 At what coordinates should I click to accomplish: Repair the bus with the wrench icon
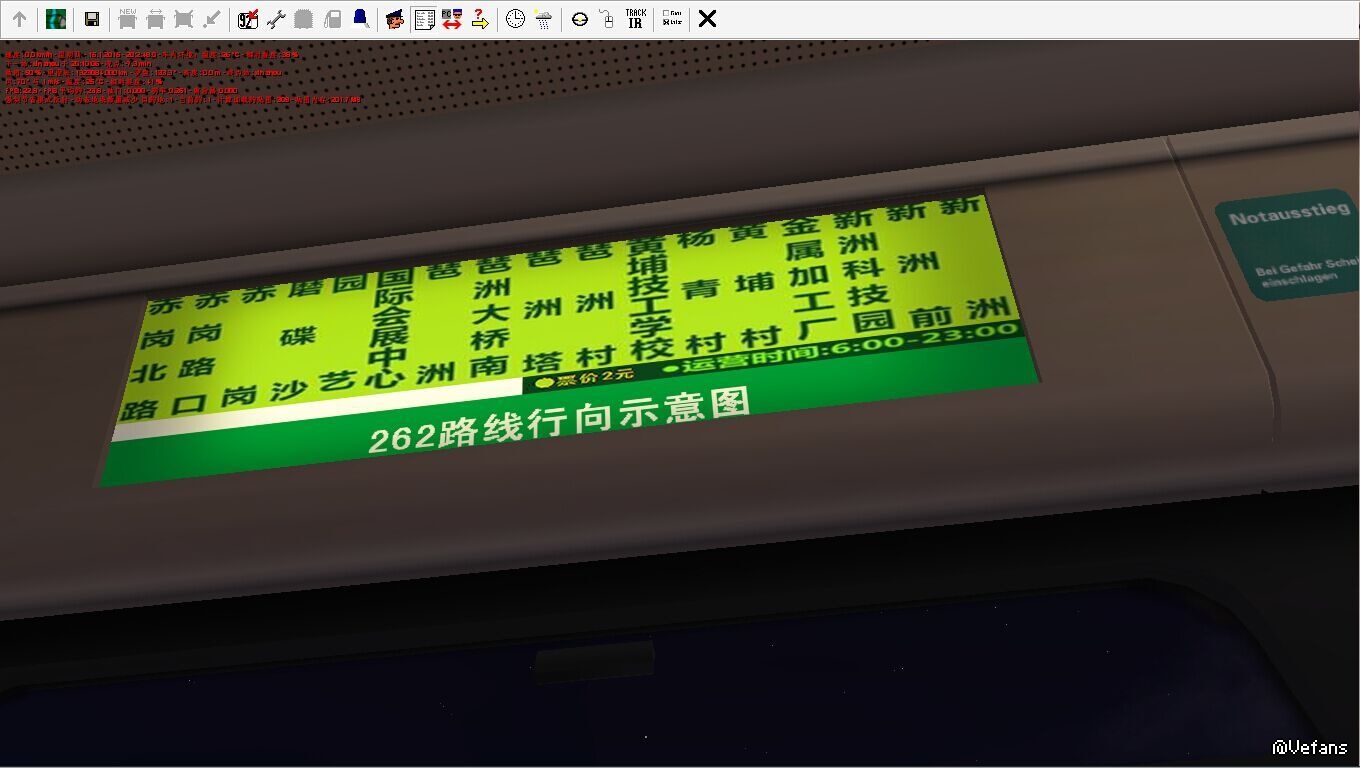tap(276, 19)
